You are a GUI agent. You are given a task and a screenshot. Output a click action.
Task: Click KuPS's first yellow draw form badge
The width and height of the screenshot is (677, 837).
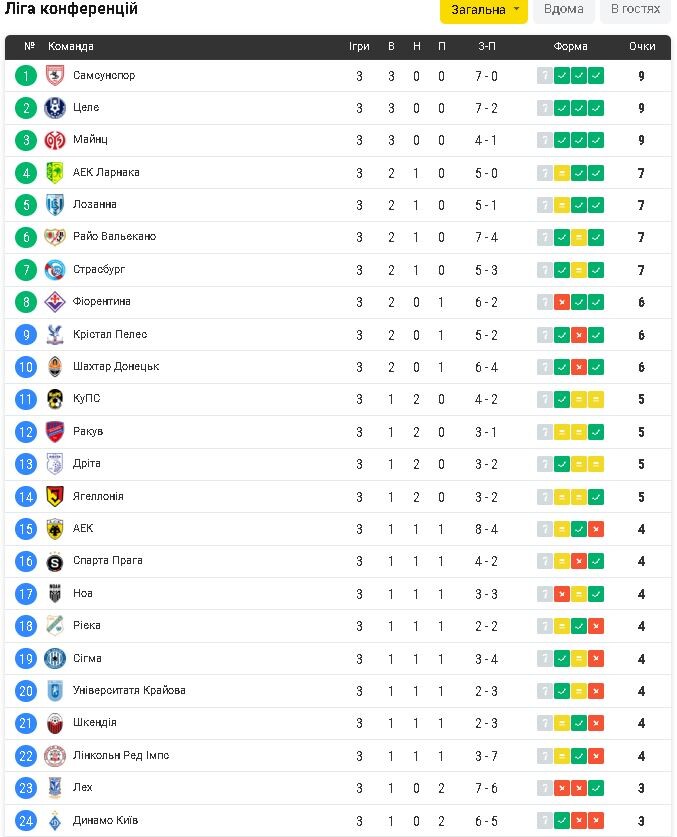(579, 399)
